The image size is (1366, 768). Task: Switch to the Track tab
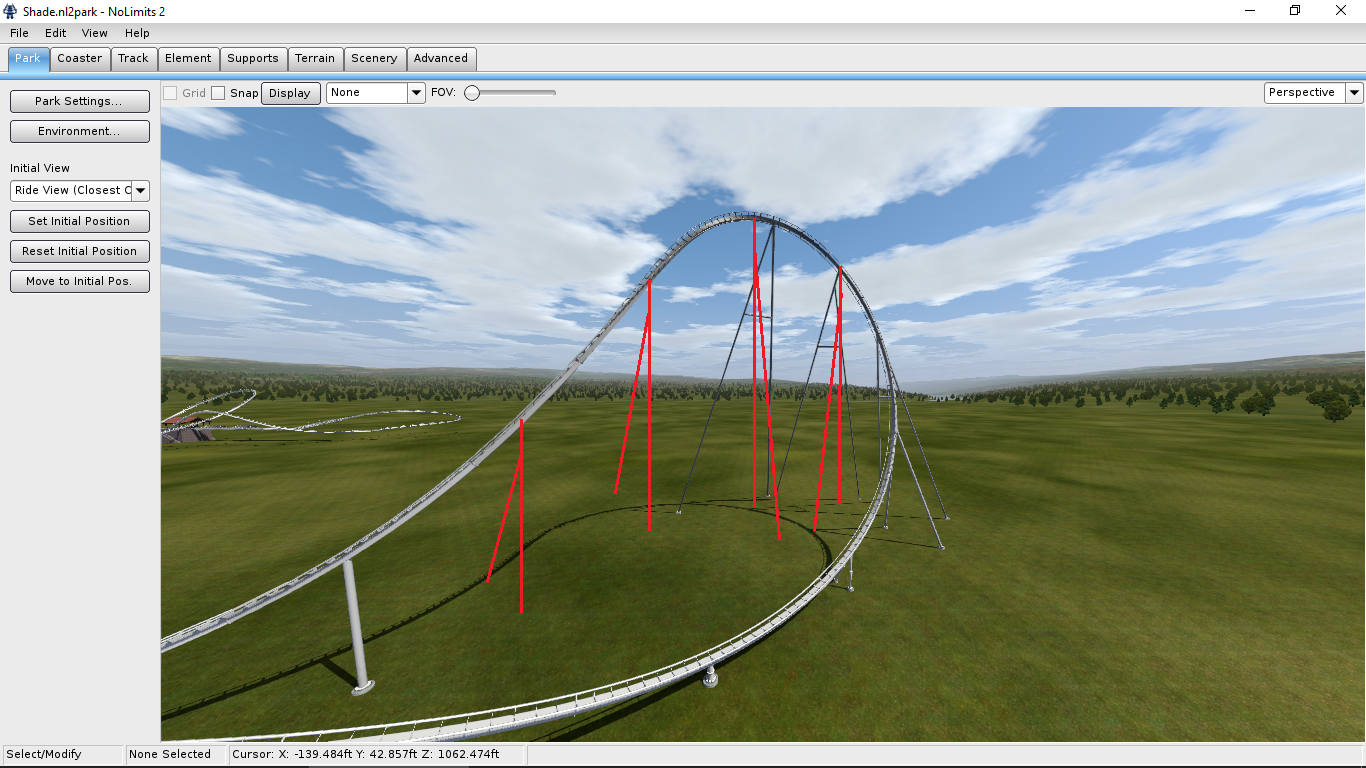(133, 58)
